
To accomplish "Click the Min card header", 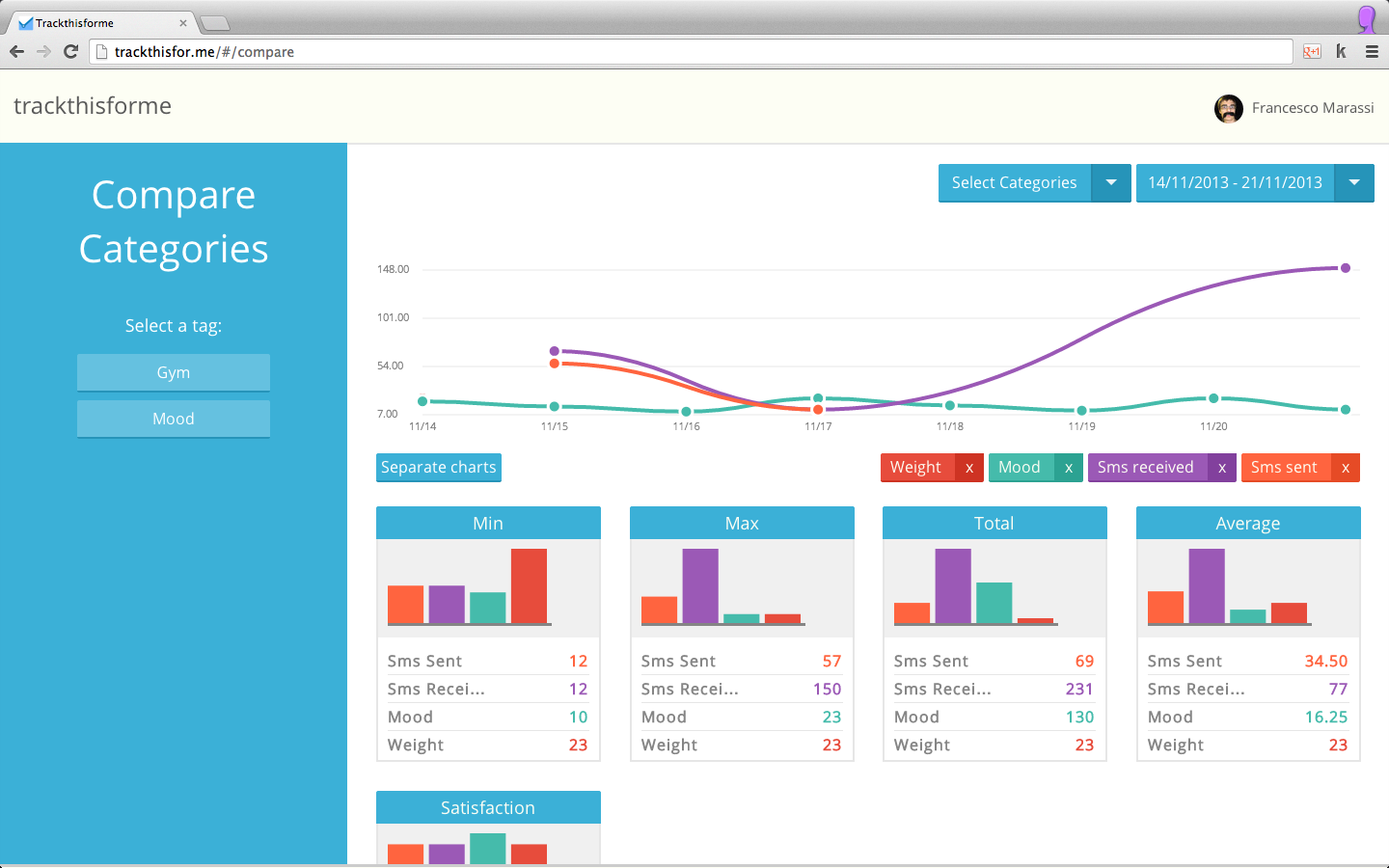I will [488, 523].
